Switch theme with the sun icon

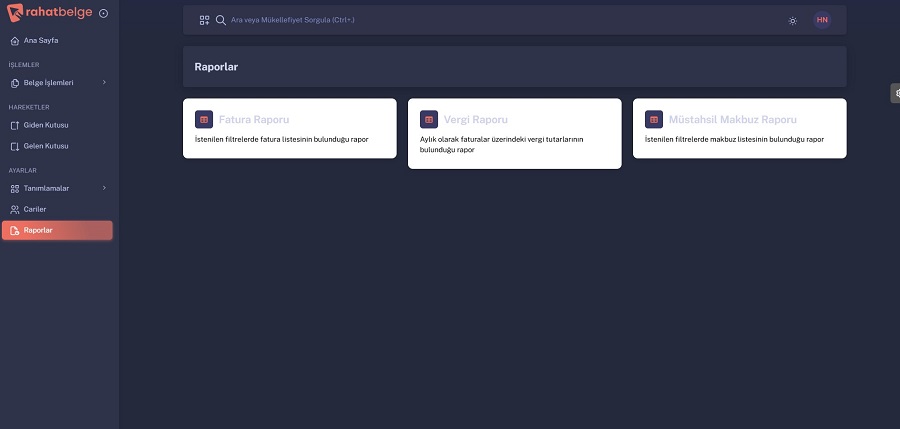793,20
